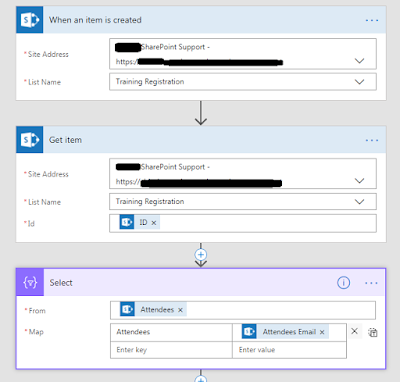
Task: Expand Site Address dropdown in trigger card
Action: (x=359, y=61)
